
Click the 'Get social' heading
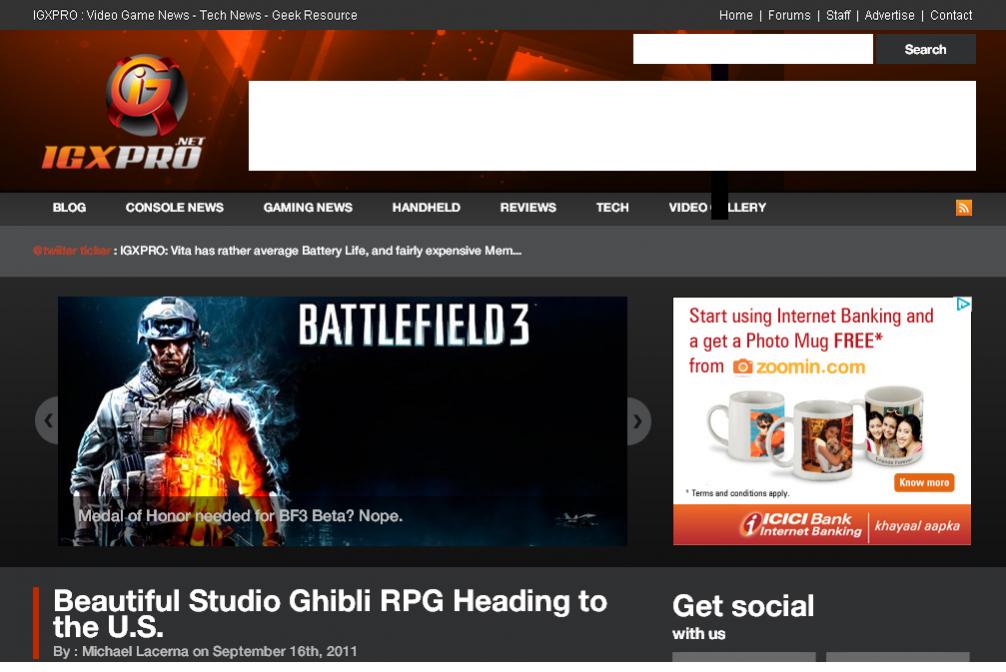coord(743,606)
